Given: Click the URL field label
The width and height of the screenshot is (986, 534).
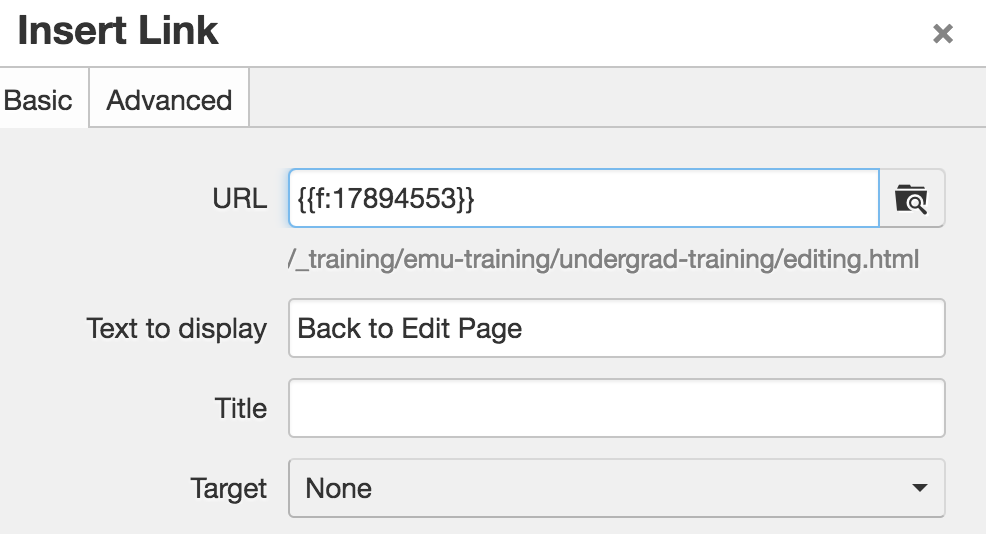Looking at the screenshot, I should click(x=240, y=198).
